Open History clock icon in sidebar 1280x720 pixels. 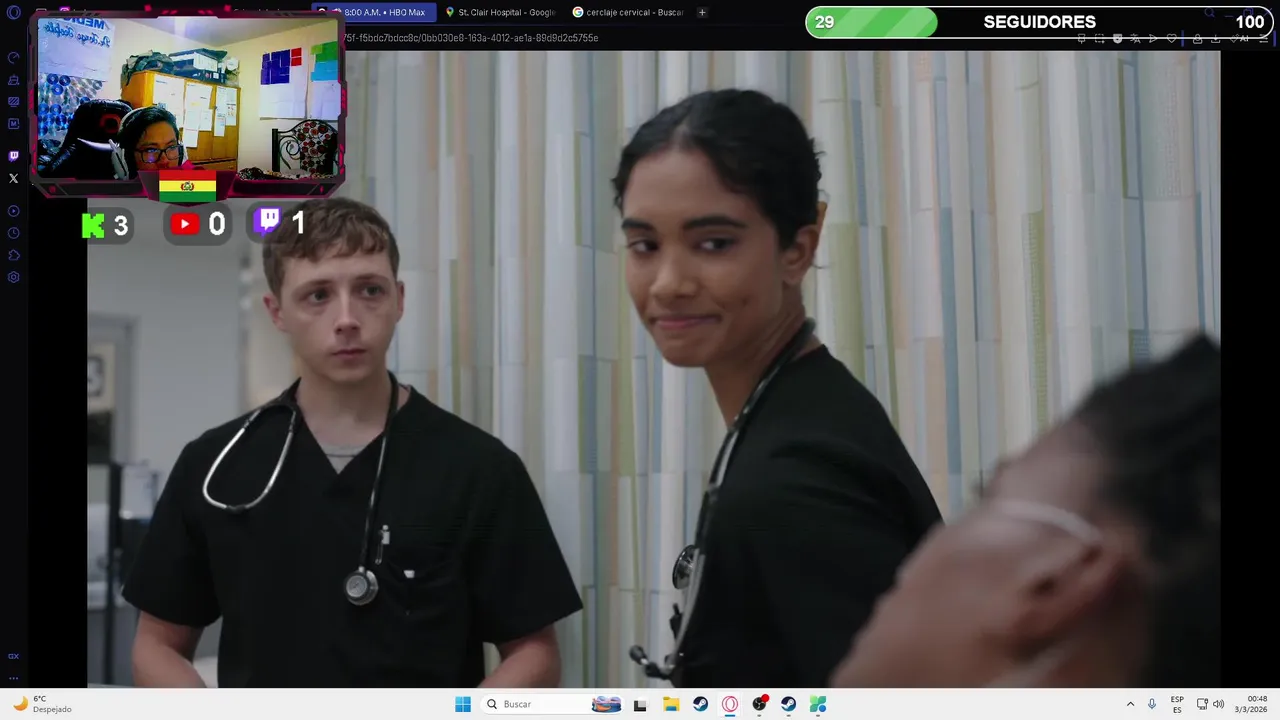(x=13, y=233)
